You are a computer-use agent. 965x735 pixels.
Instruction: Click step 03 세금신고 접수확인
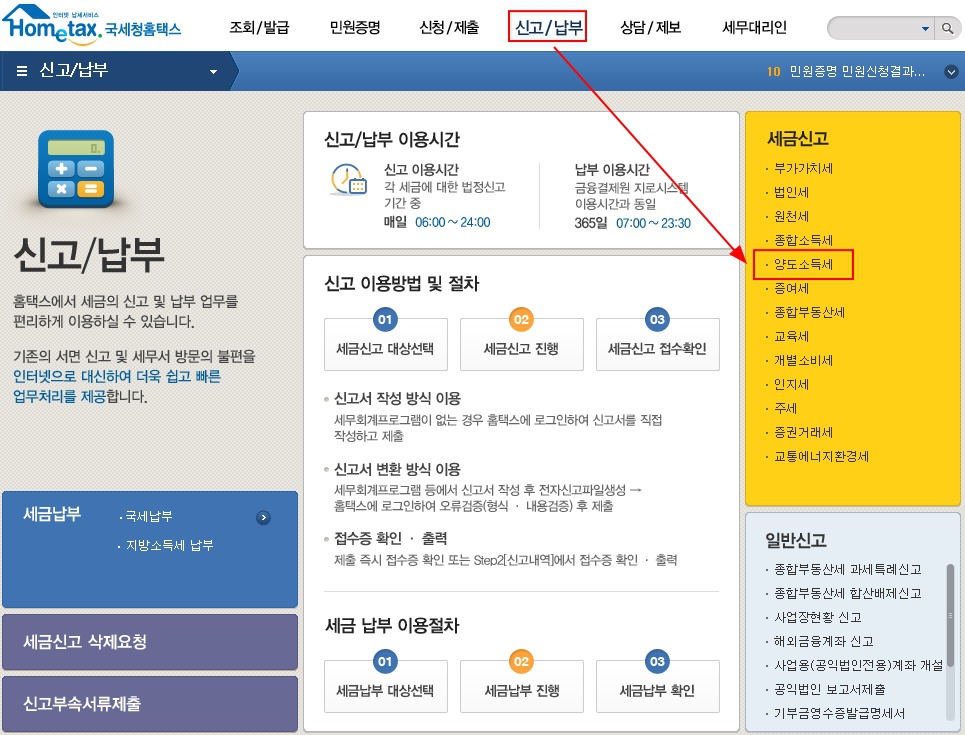pos(657,343)
